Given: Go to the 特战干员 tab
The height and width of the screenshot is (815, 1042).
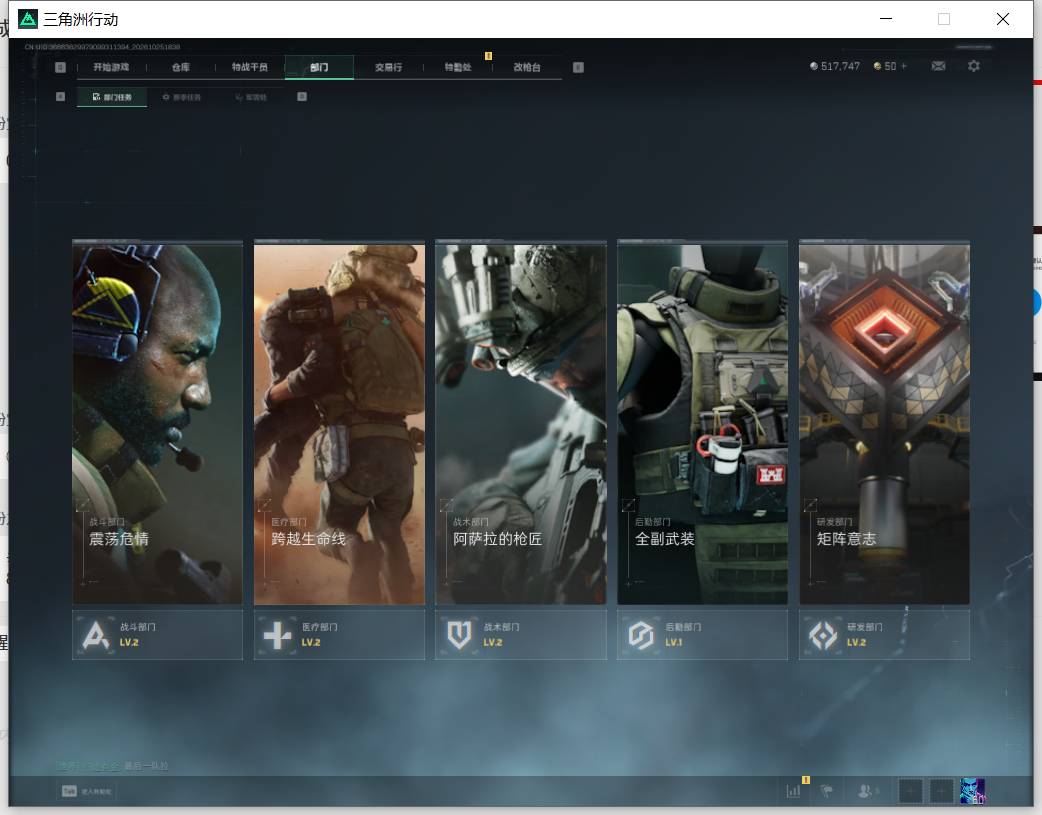Looking at the screenshot, I should point(250,67).
